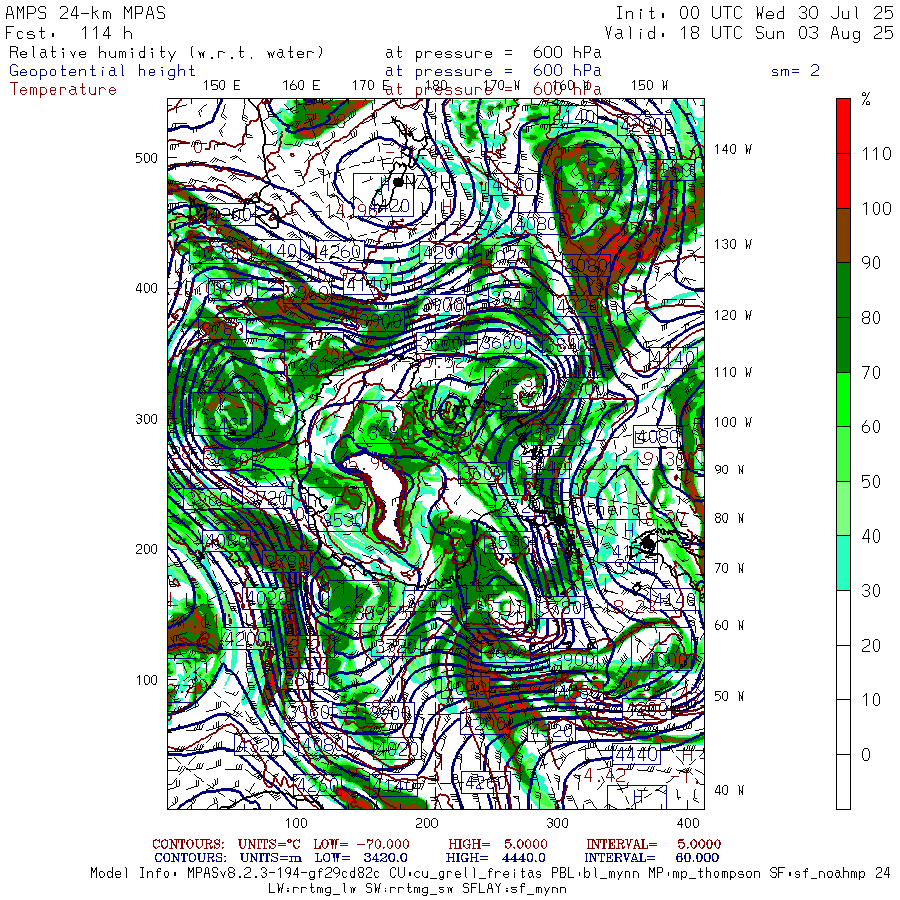The width and height of the screenshot is (900, 900).
Task: Select the bright green 60–70% colorbar segment
Action: click(x=843, y=399)
